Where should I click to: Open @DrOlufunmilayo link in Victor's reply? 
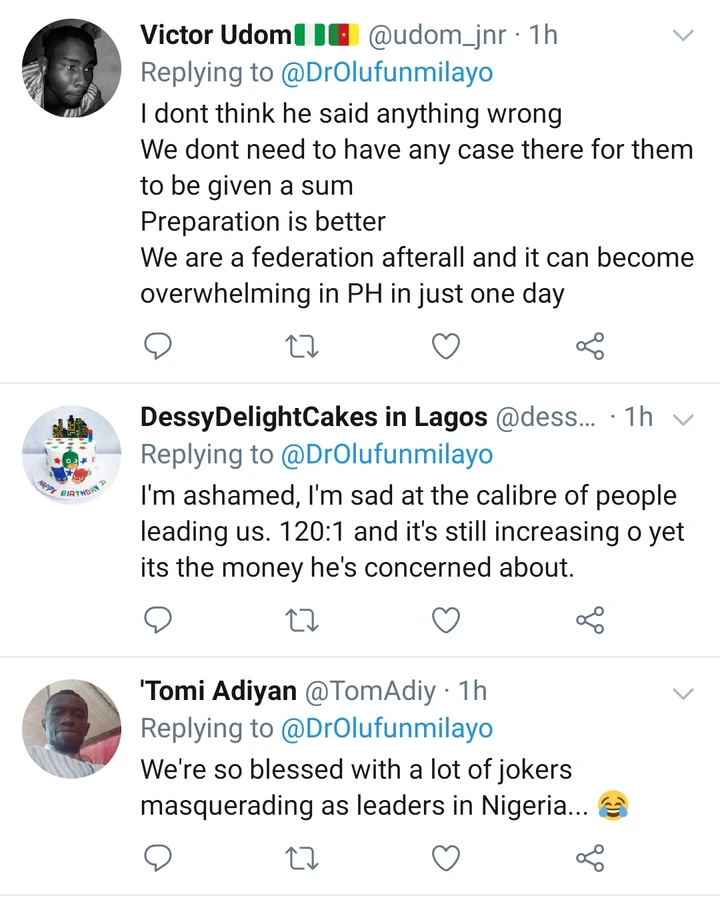[386, 73]
